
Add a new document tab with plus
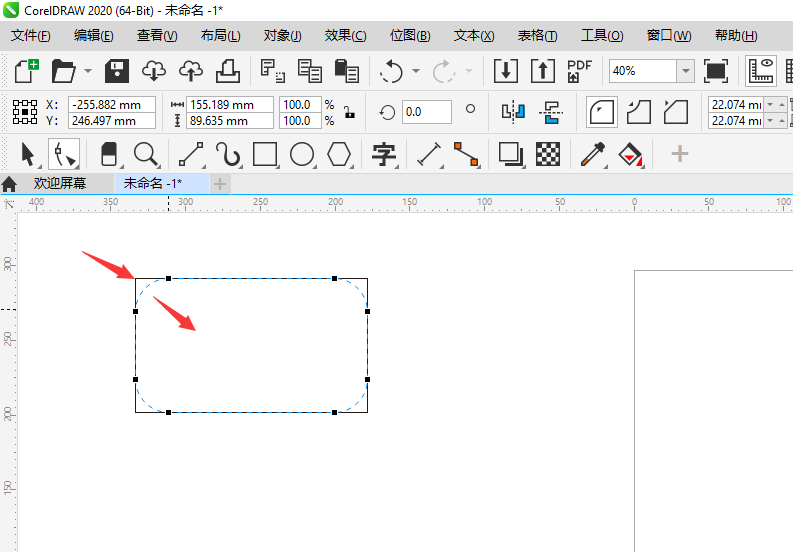tap(220, 184)
